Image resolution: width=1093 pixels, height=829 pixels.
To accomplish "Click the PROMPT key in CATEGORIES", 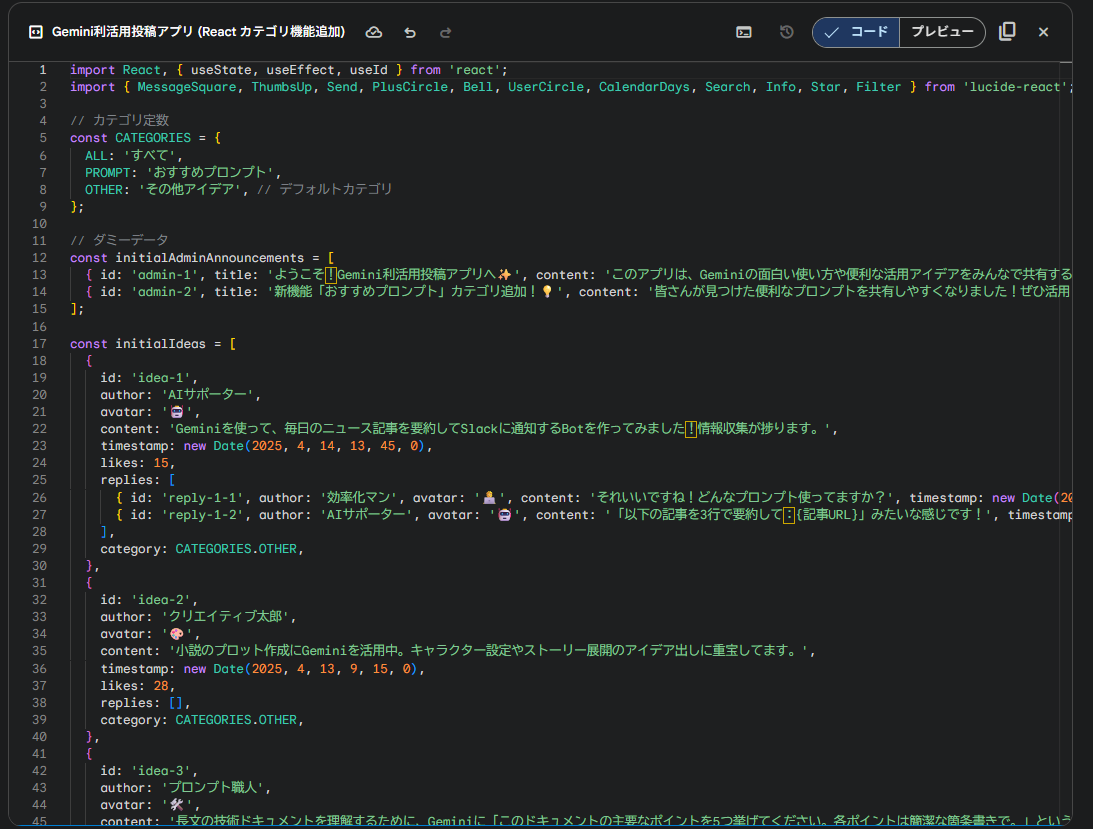I will [x=107, y=172].
